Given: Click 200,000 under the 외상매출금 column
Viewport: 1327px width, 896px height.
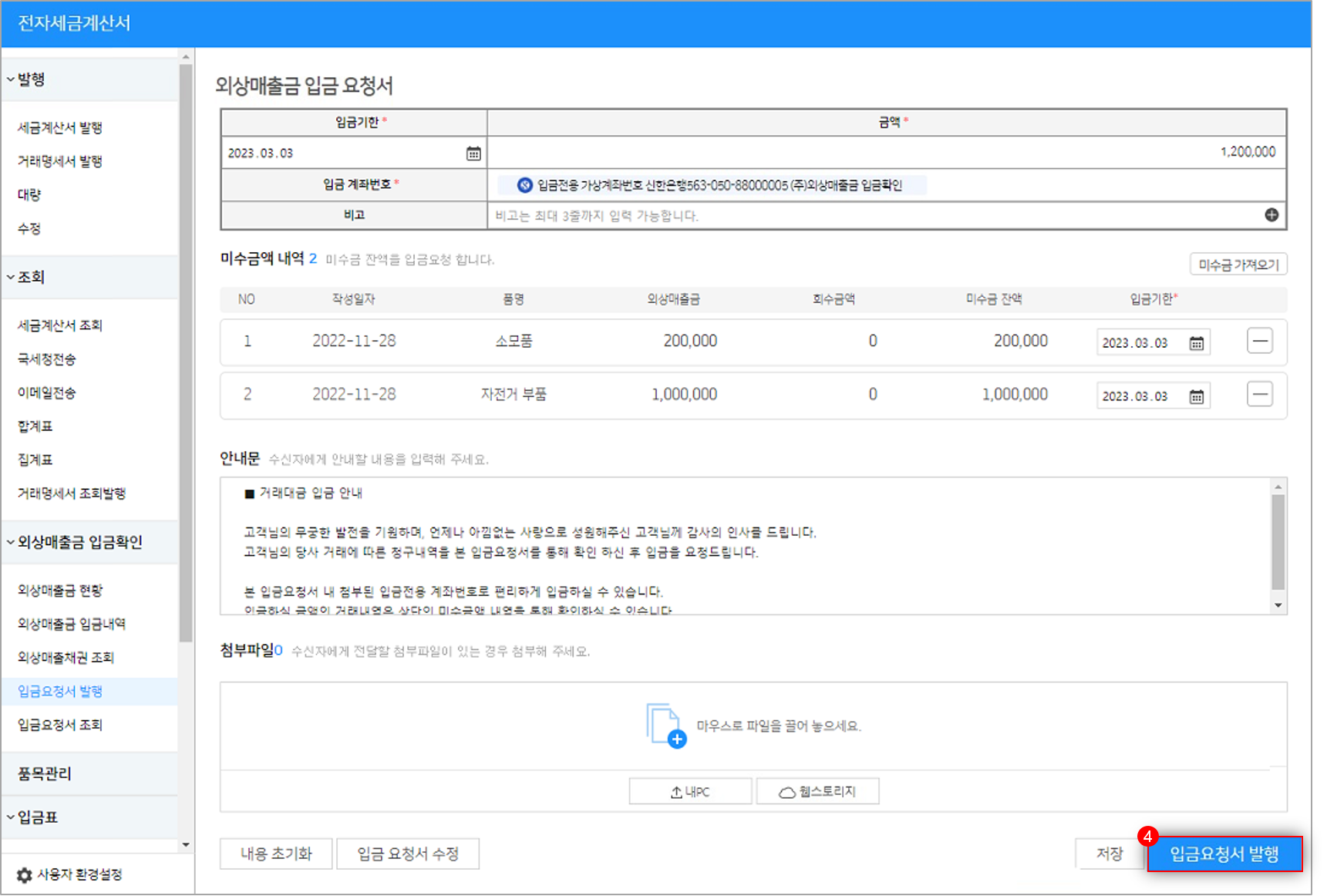Looking at the screenshot, I should point(690,341).
